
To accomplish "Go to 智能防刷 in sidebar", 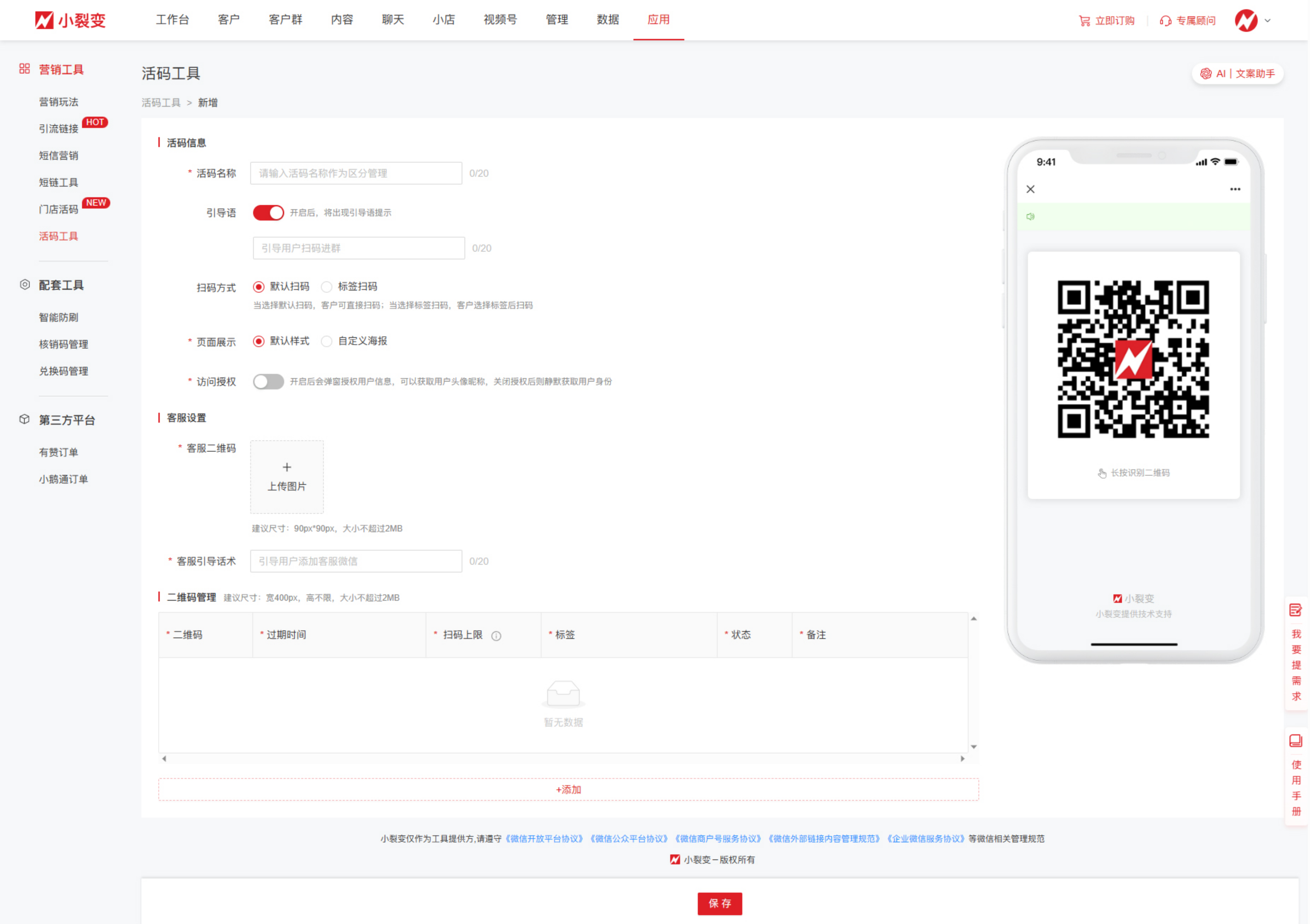I will [x=58, y=317].
